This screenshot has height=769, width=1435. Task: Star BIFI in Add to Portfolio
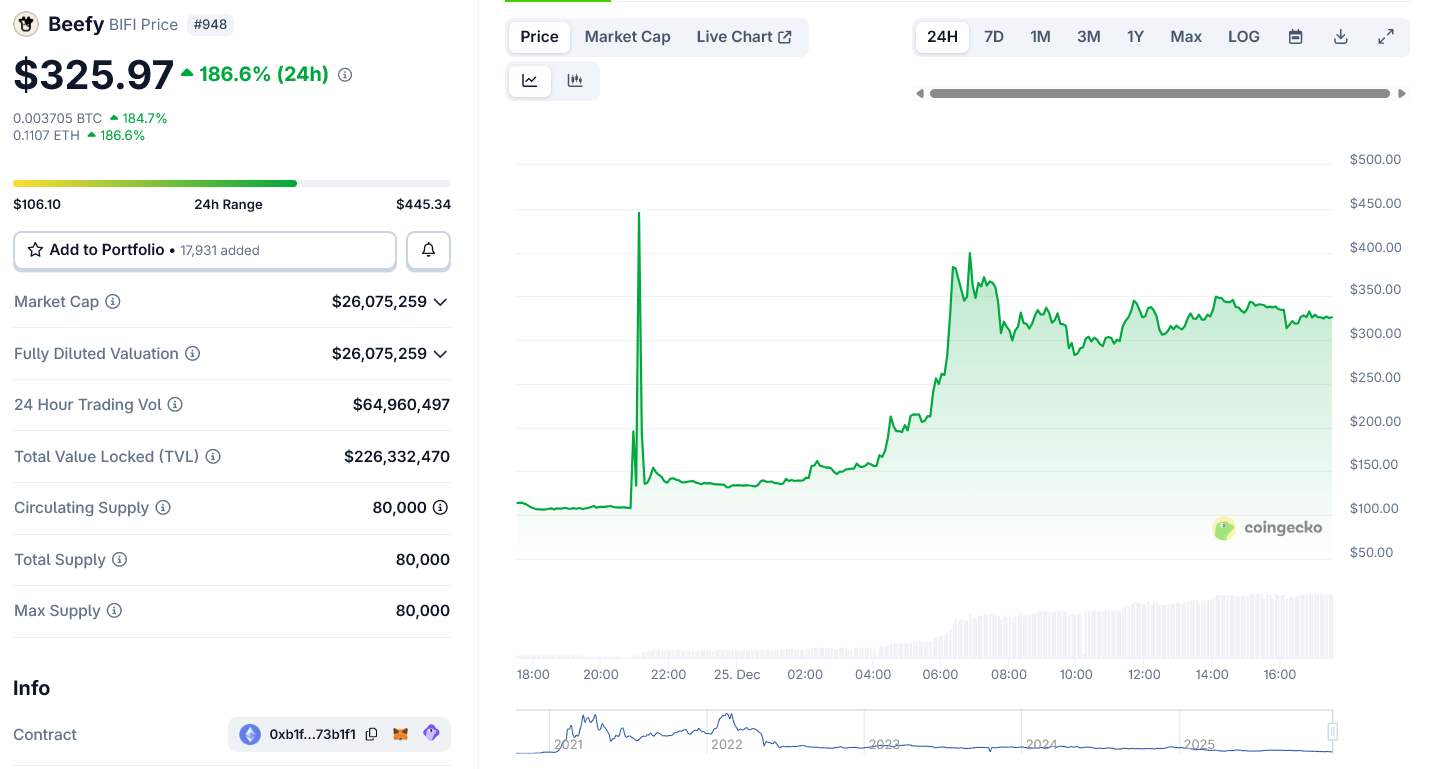[x=38, y=250]
